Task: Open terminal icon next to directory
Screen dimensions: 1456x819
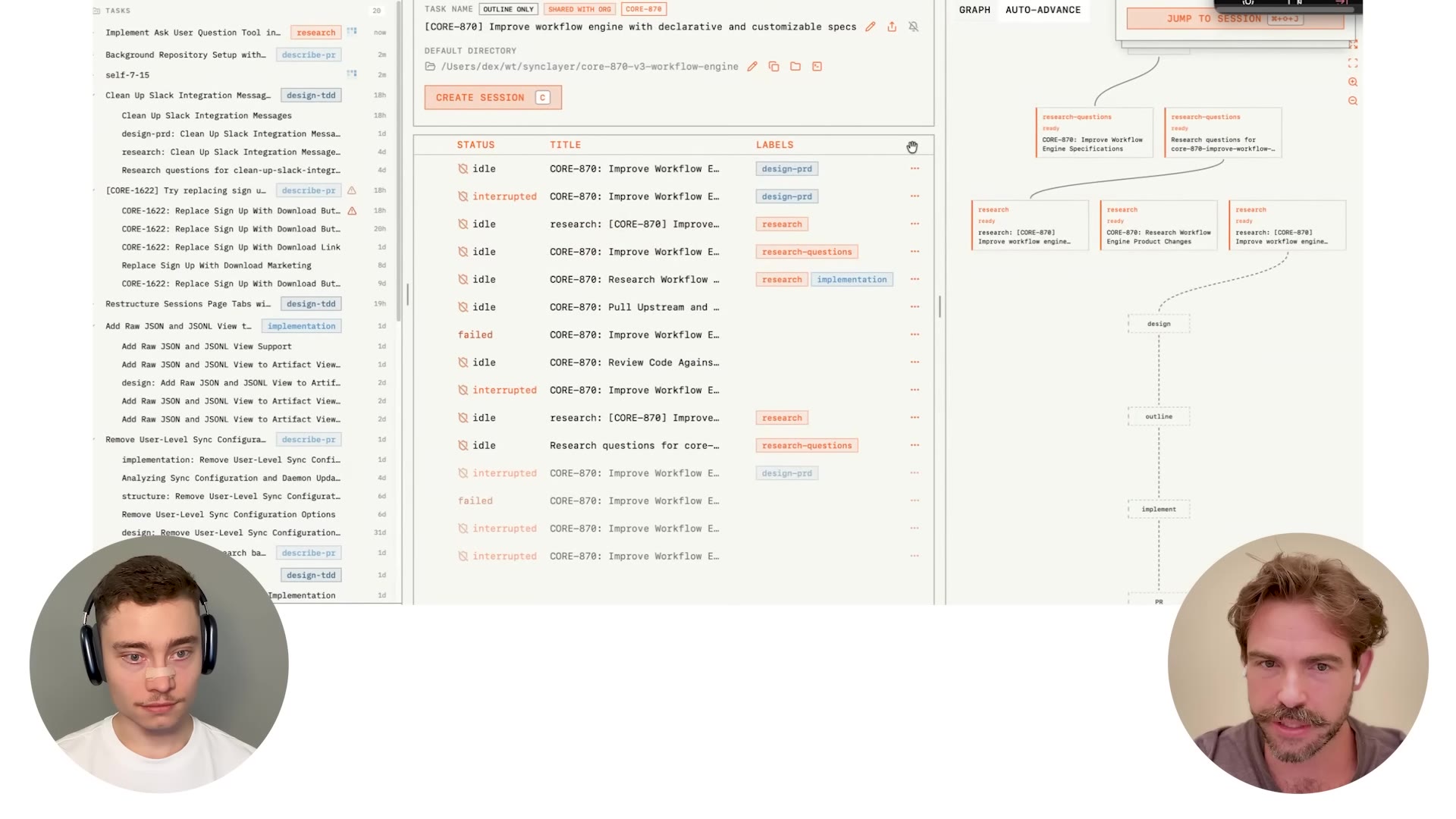Action: [817, 67]
